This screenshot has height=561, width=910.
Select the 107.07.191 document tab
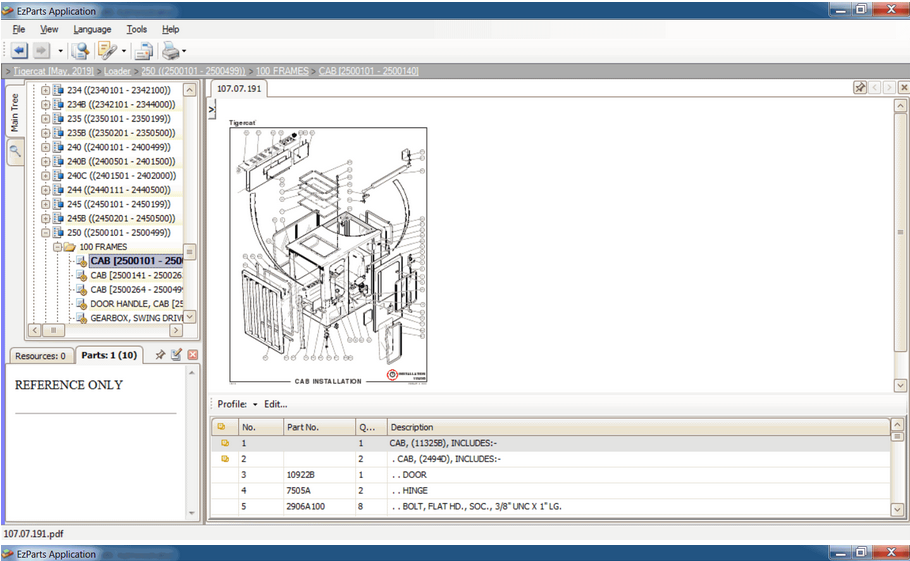point(239,89)
